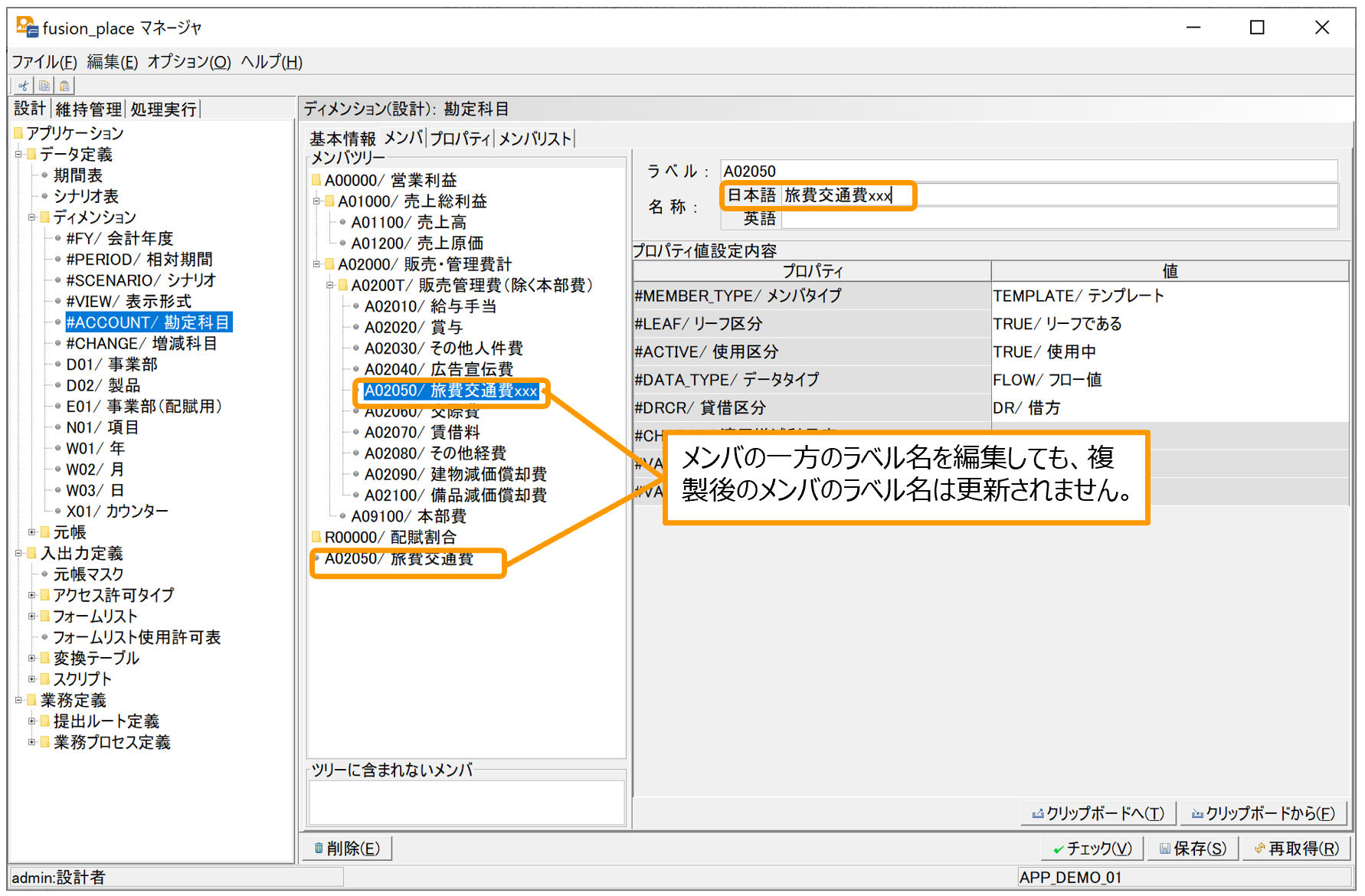Expand the 元帳 tree node
1365x896 pixels.
click(x=32, y=531)
